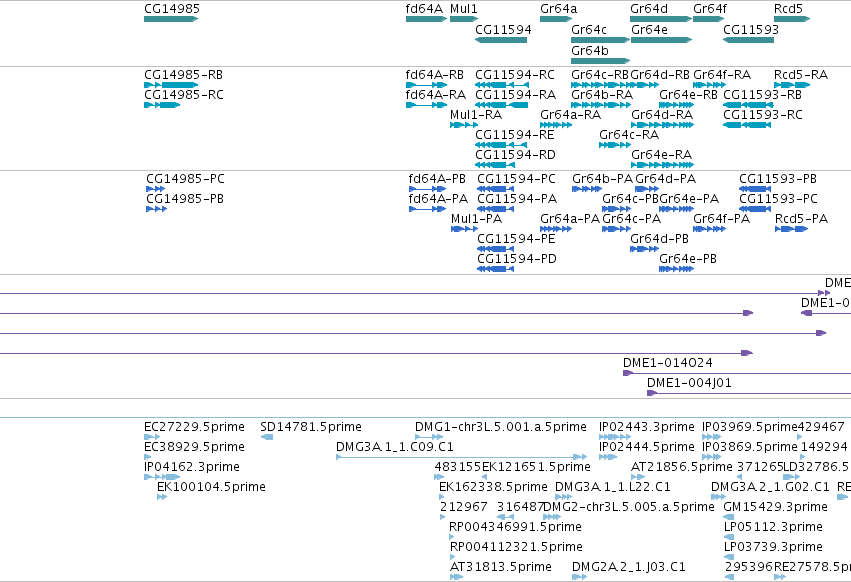Click the Gr64c gene feature
Viewport: 851px width, 582px height.
(600, 40)
